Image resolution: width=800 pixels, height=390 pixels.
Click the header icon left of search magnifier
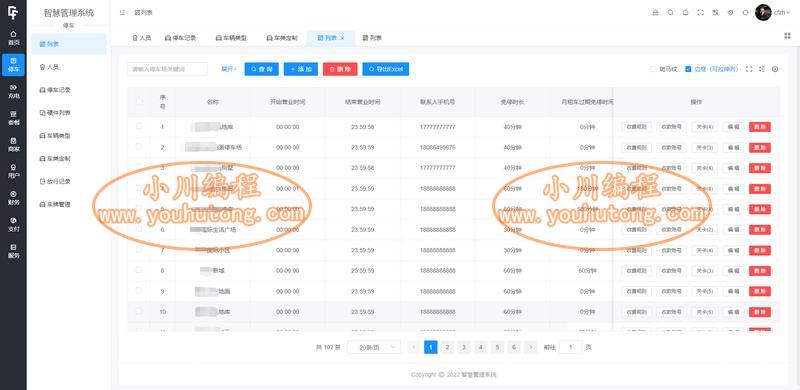pyautogui.click(x=656, y=13)
